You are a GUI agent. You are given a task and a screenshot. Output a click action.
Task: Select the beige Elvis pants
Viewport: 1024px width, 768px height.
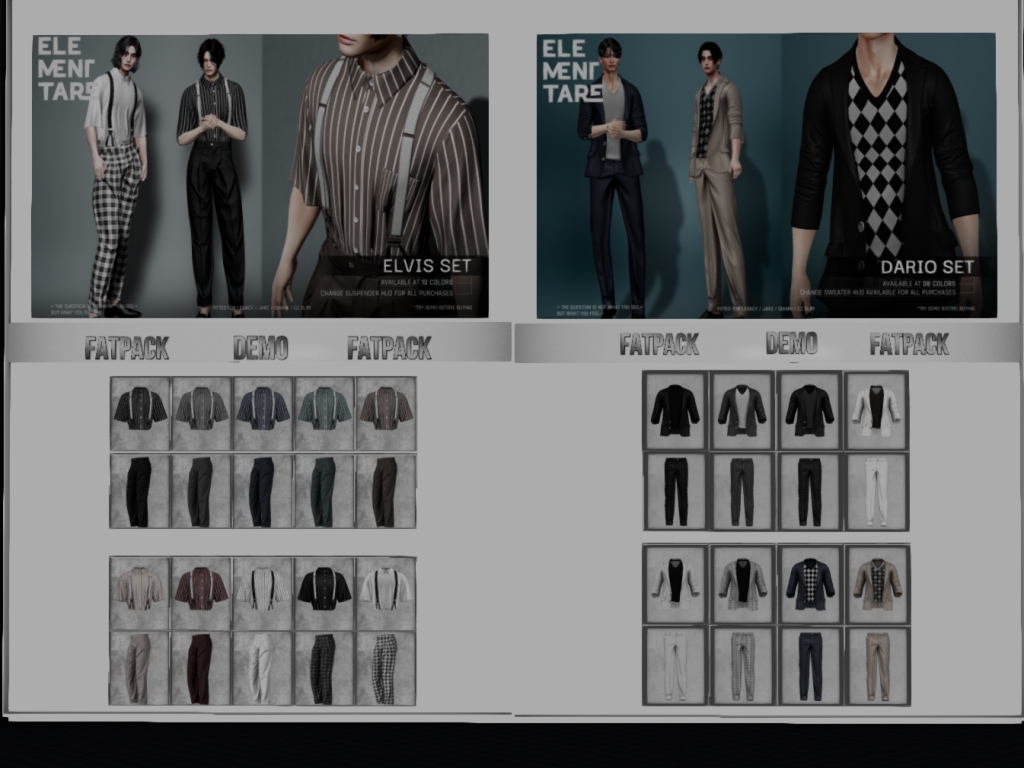tap(140, 669)
